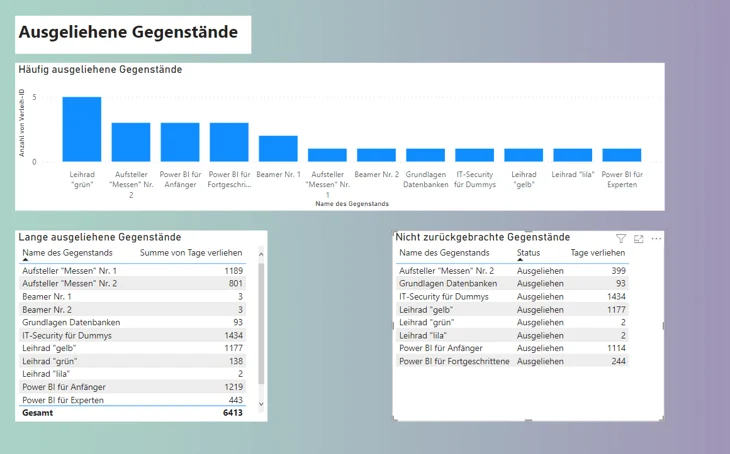This screenshot has width=730, height=454.
Task: Select the Leihrad "lila" bar in chart
Action: tap(573, 156)
